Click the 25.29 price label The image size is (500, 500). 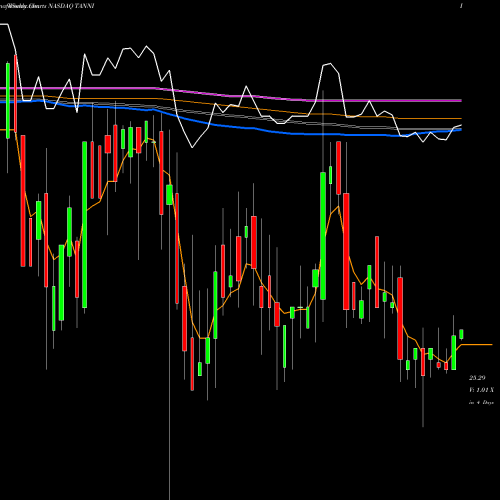477,378
